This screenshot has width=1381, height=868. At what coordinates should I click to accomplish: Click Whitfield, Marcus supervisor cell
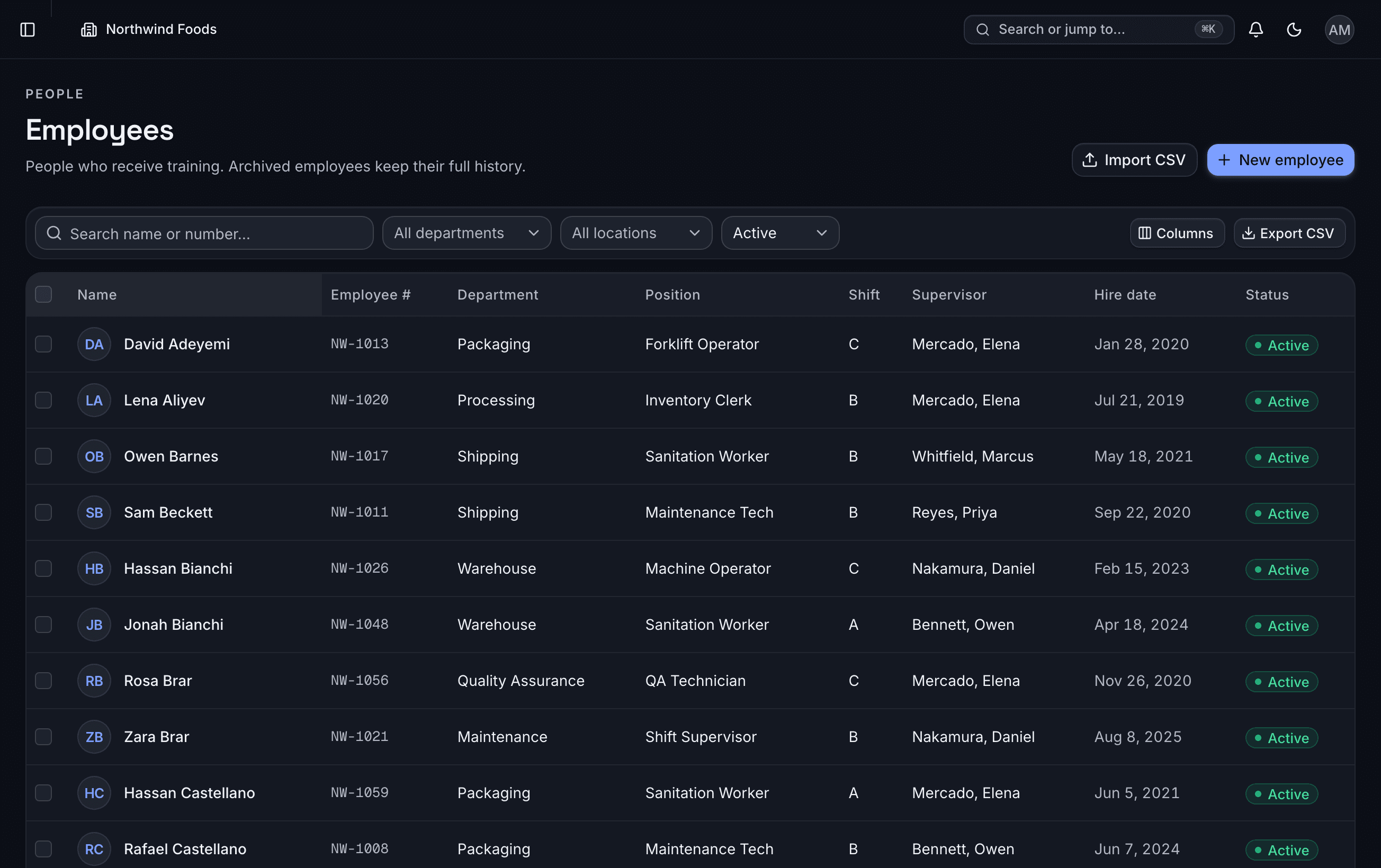click(973, 456)
